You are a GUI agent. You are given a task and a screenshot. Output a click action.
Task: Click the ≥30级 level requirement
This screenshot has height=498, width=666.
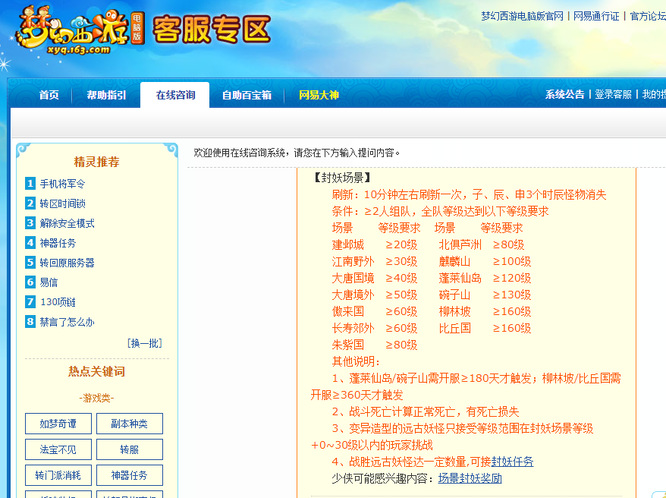(x=401, y=261)
